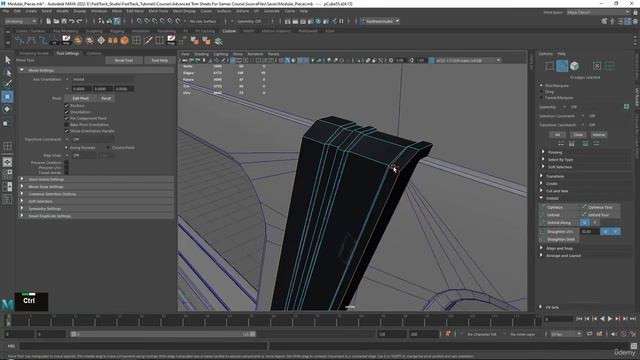Click the orange sphere shelf icon

pyautogui.click(x=78, y=40)
